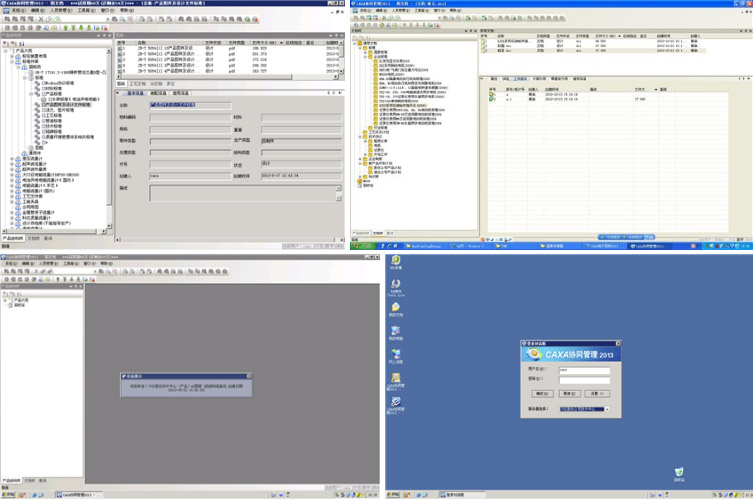The width and height of the screenshot is (753, 500).
Task: Expand the 产品大纲 root node in top-left tree
Action: coord(3,50)
